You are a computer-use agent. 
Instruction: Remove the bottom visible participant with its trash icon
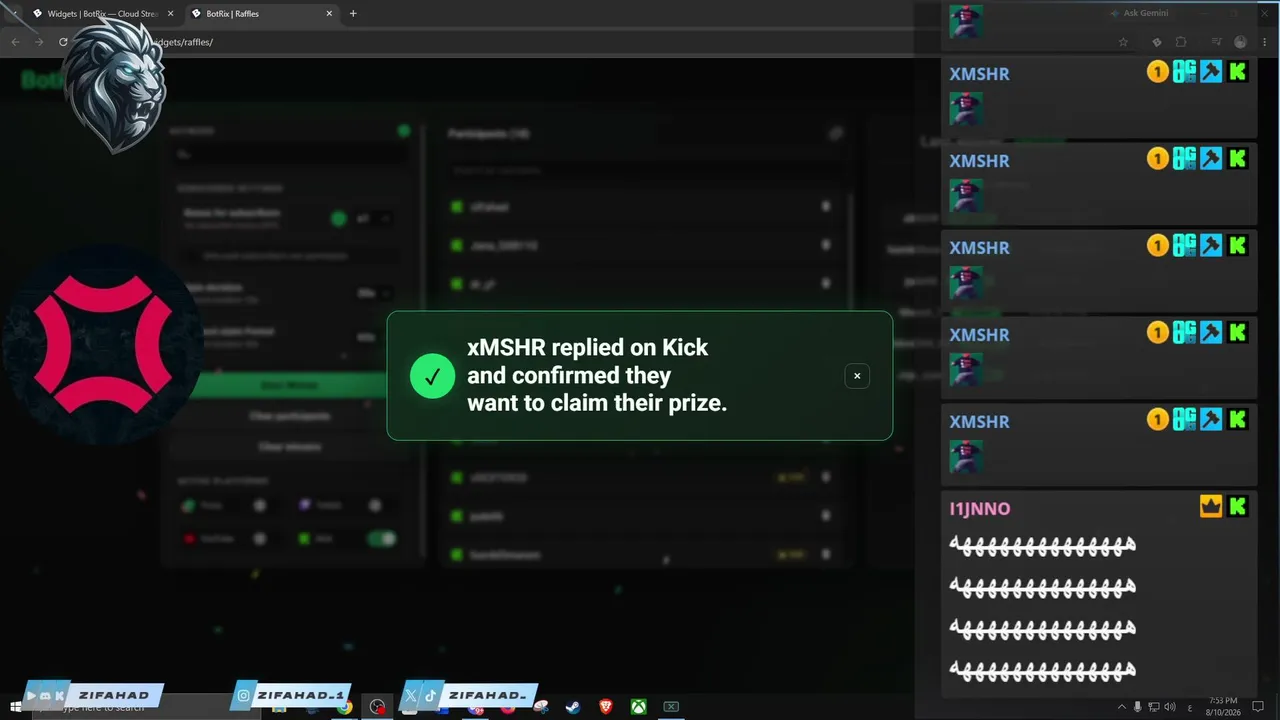coord(826,555)
